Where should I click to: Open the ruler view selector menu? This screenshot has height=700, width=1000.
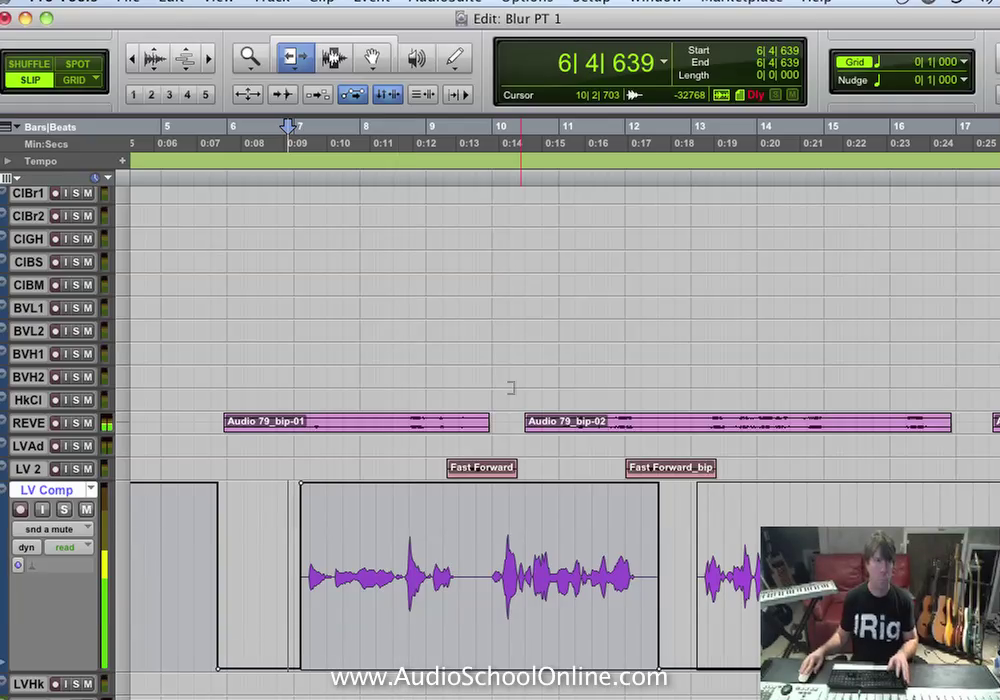click(x=10, y=127)
